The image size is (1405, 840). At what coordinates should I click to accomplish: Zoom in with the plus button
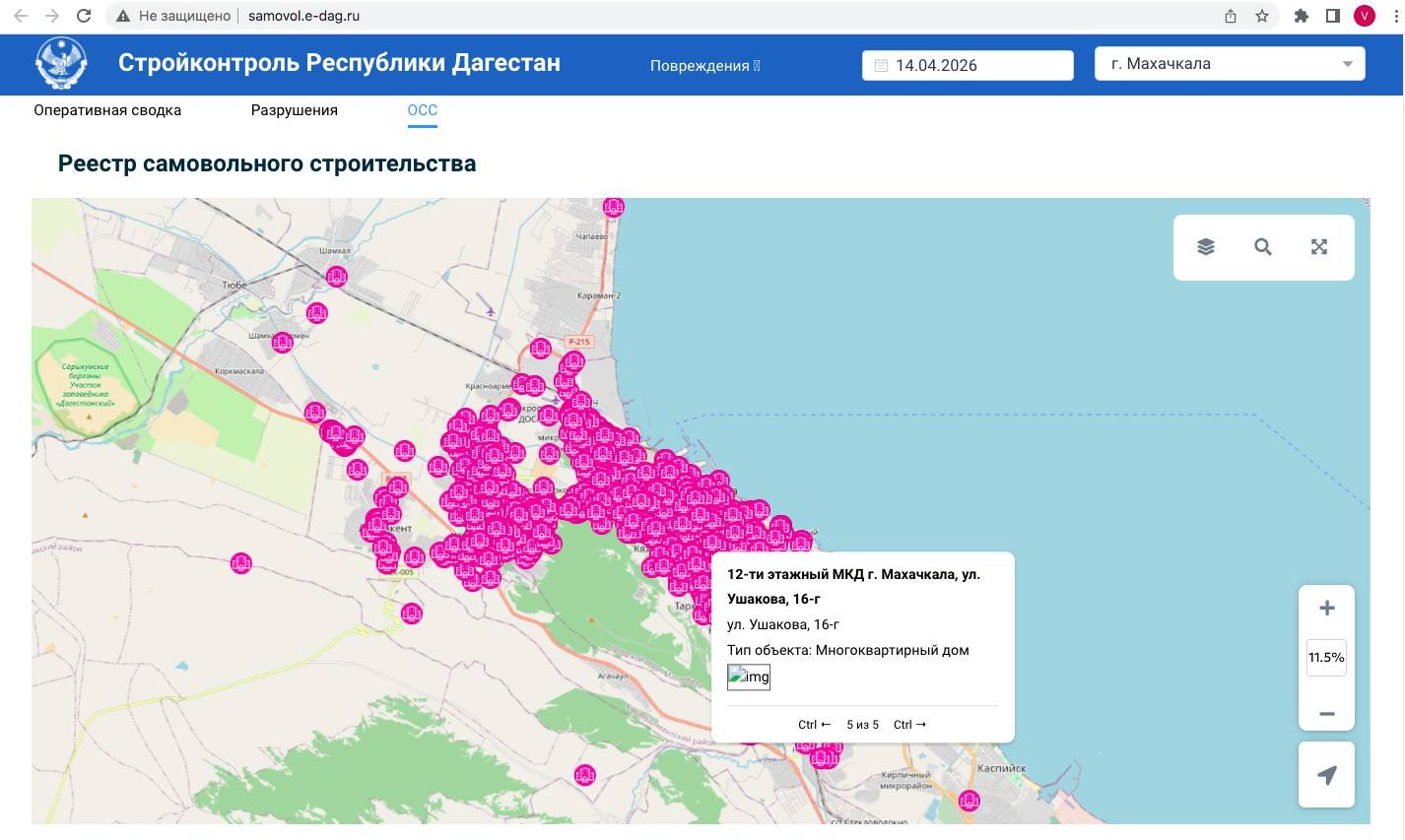(1326, 609)
